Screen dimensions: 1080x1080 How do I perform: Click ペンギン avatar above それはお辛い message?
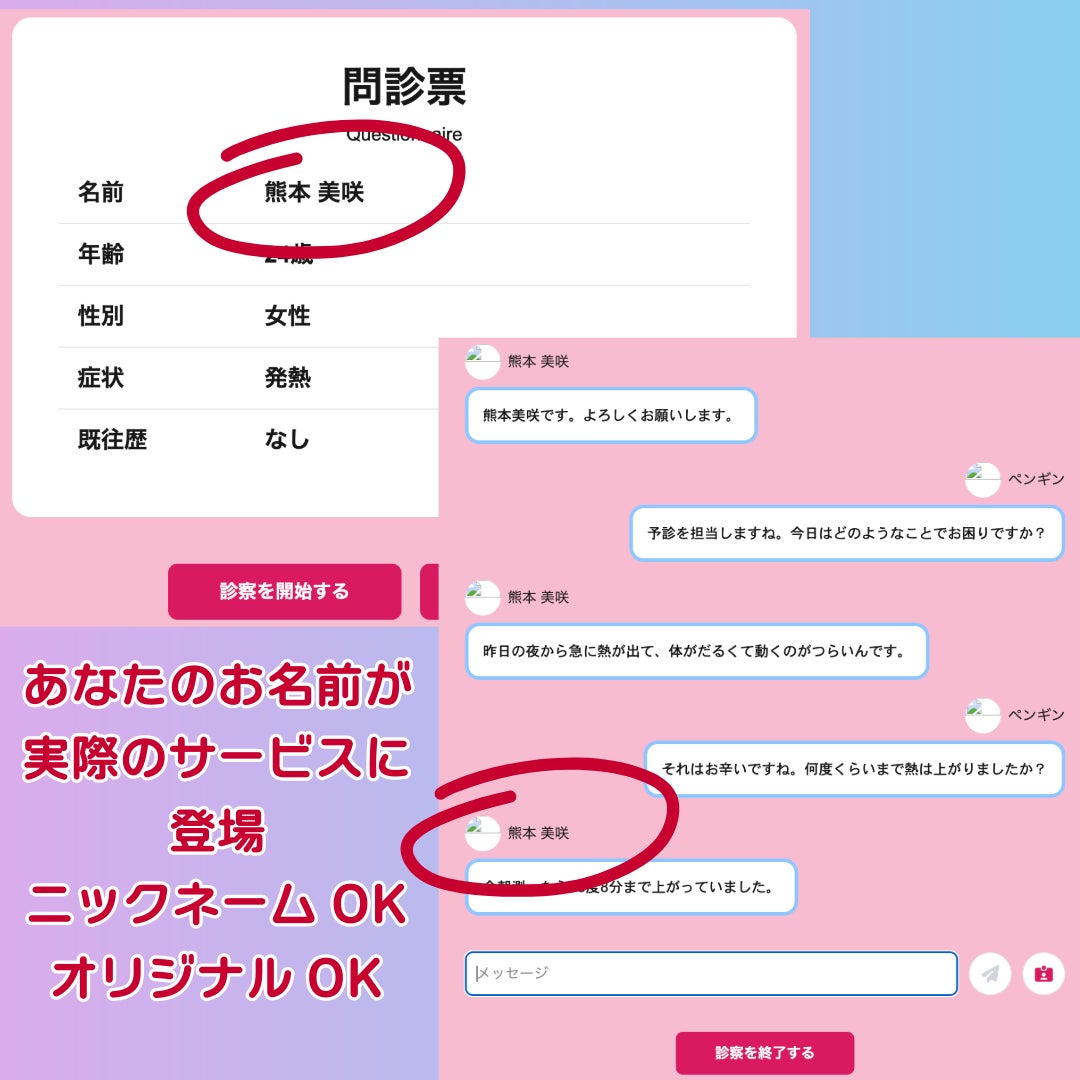coord(982,715)
